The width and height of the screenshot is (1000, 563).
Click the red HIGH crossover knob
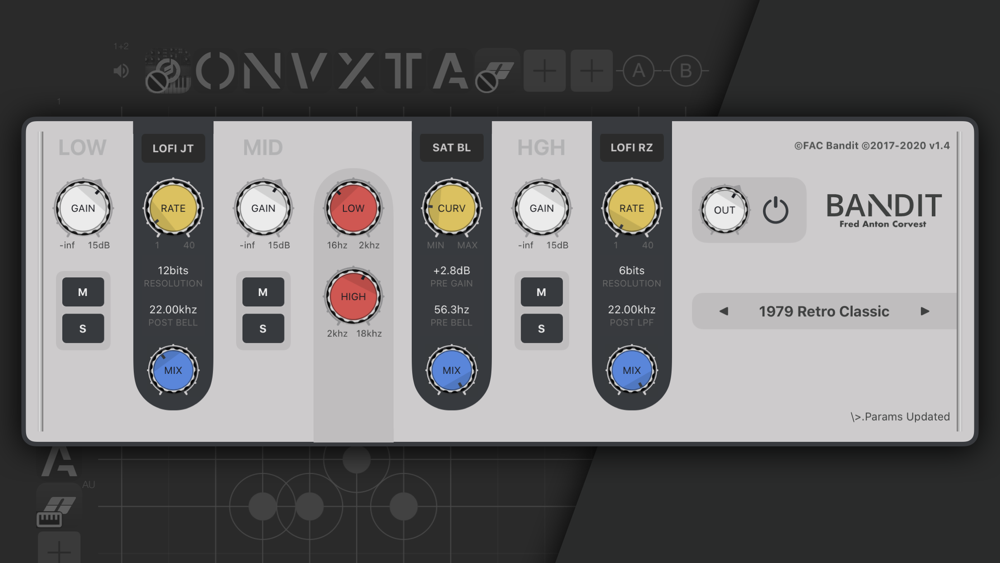pos(353,296)
